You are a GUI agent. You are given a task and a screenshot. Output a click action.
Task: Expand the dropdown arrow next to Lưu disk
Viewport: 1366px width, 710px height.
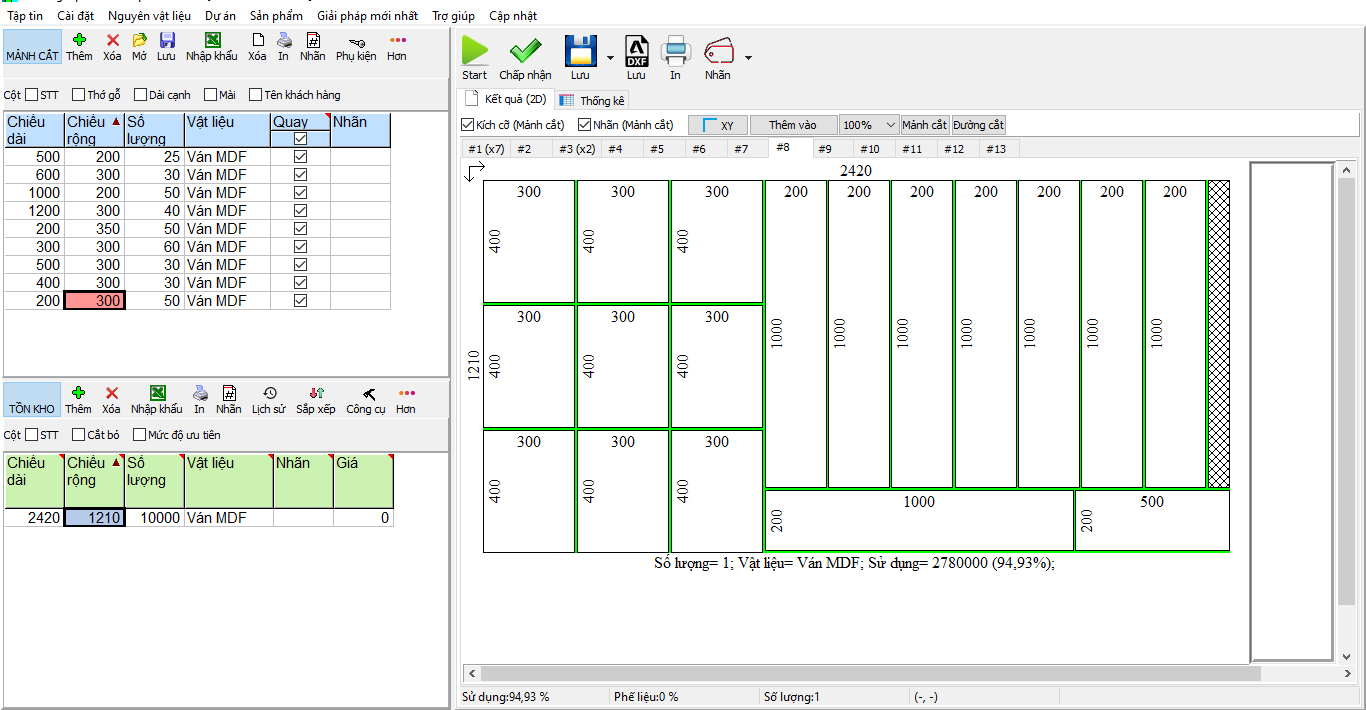click(610, 58)
